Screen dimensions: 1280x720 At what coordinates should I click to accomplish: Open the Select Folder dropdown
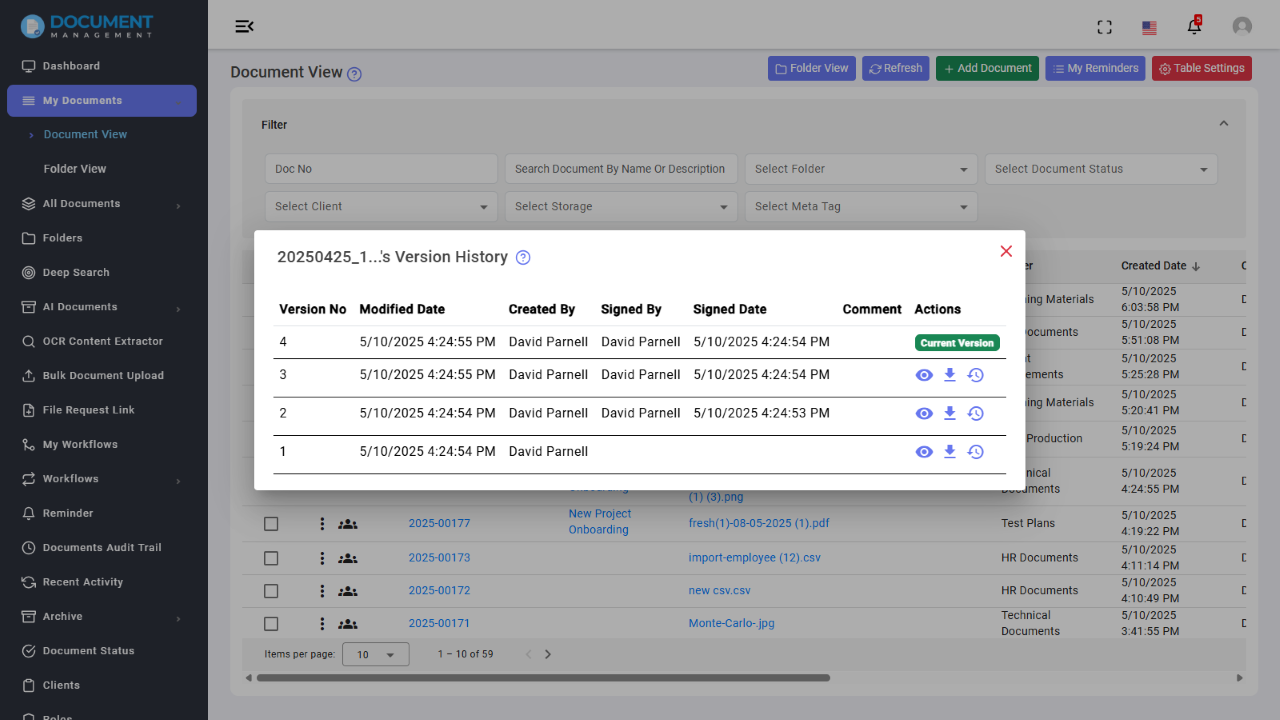pos(860,168)
